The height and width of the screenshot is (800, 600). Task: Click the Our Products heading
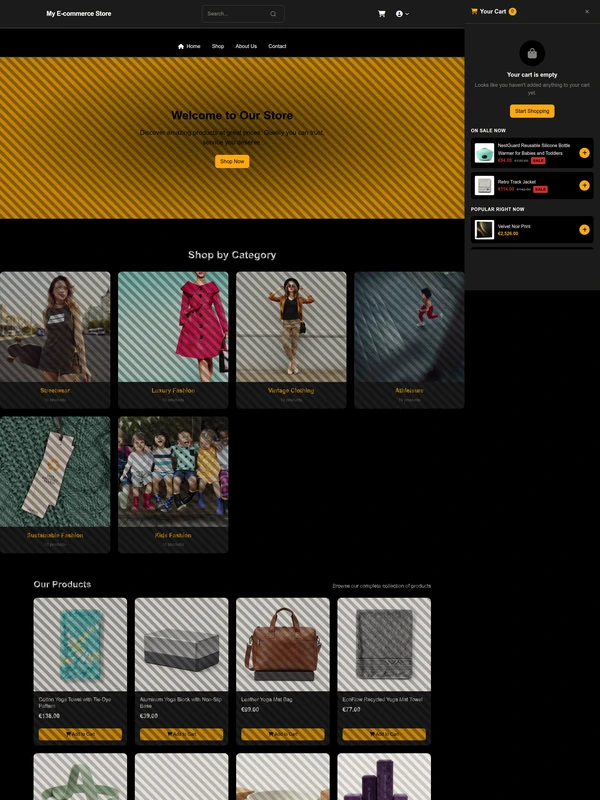coord(62,584)
